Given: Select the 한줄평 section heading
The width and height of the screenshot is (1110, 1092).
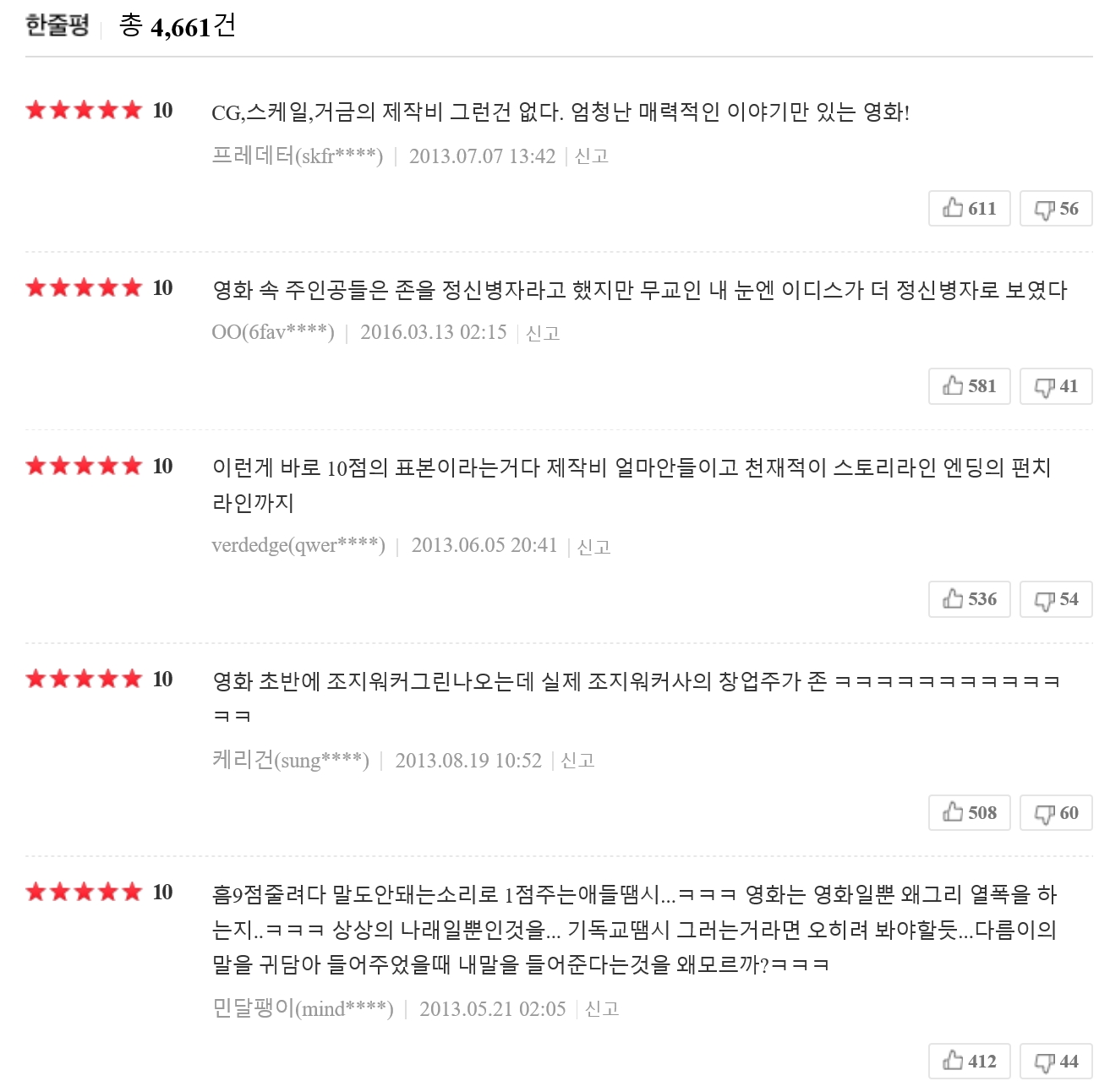Looking at the screenshot, I should (x=57, y=25).
